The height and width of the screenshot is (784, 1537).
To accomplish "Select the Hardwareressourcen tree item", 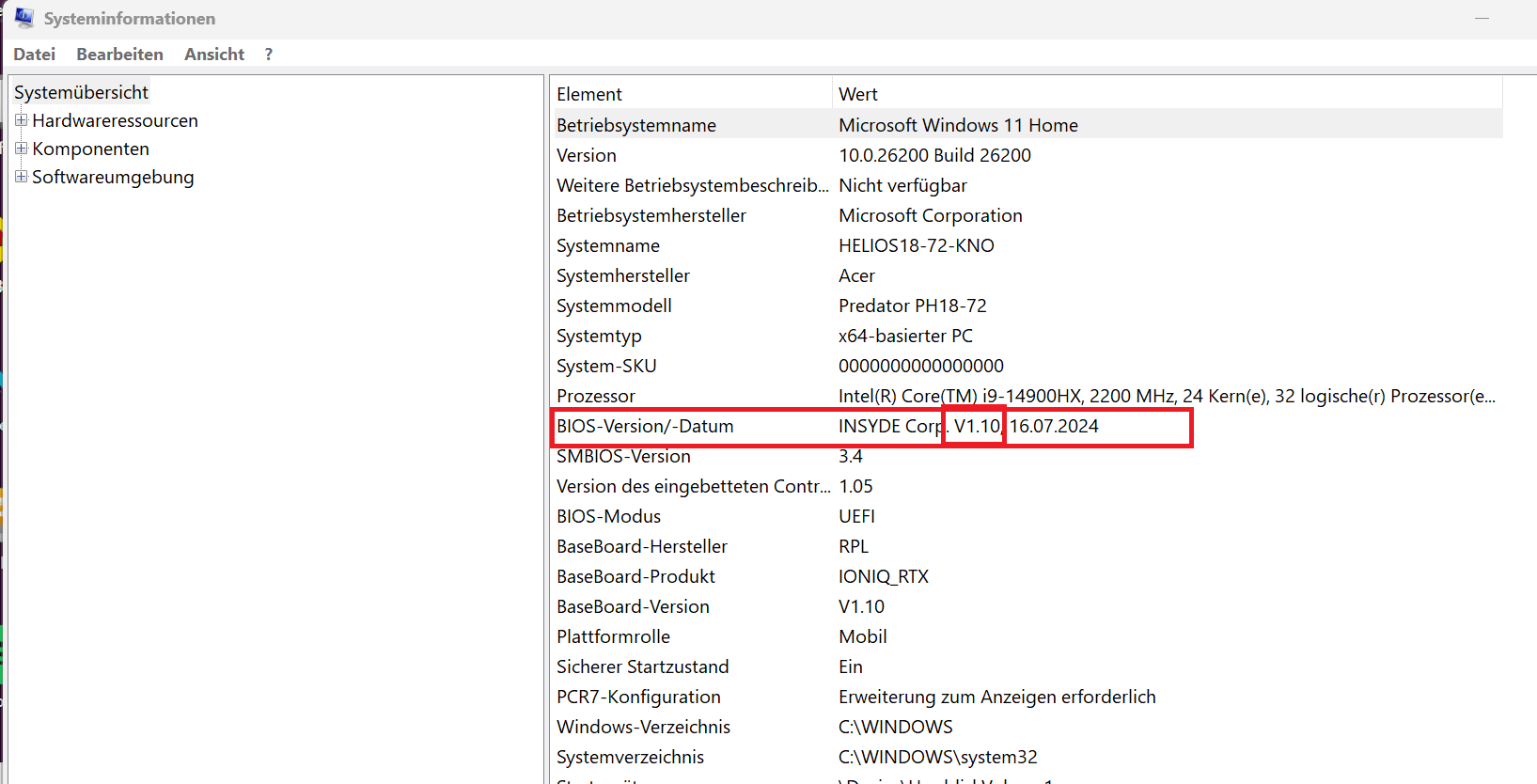I will pyautogui.click(x=115, y=120).
